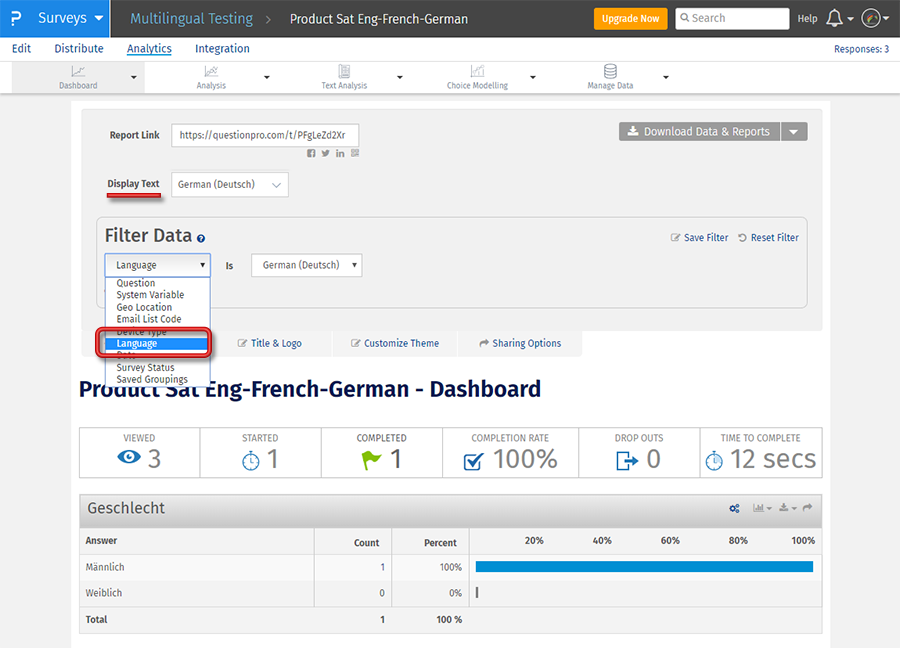Screen dimensions: 900x648
Task: Select Language in the filter list
Action: pyautogui.click(x=137, y=343)
